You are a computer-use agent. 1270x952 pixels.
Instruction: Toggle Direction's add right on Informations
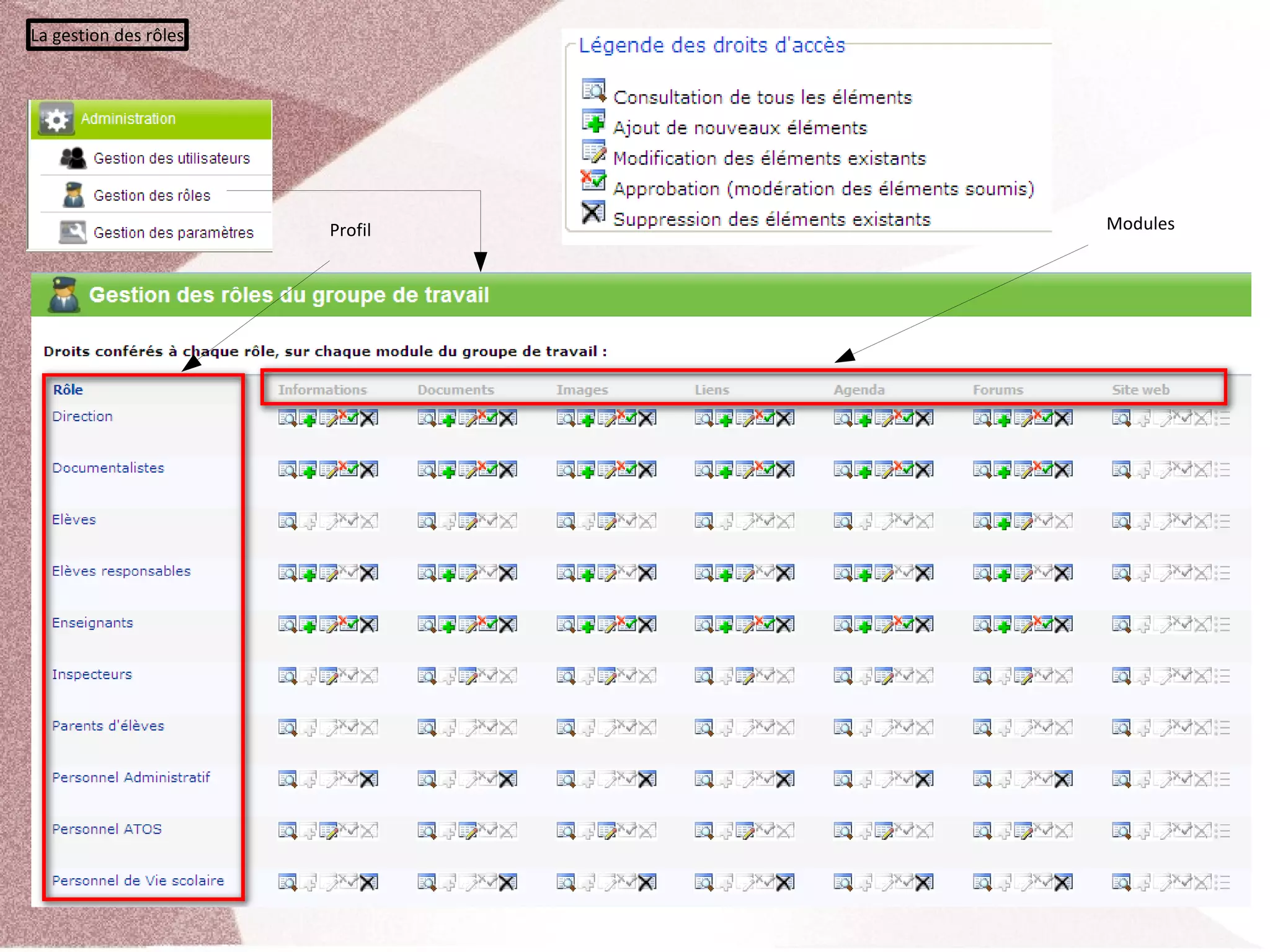click(308, 419)
